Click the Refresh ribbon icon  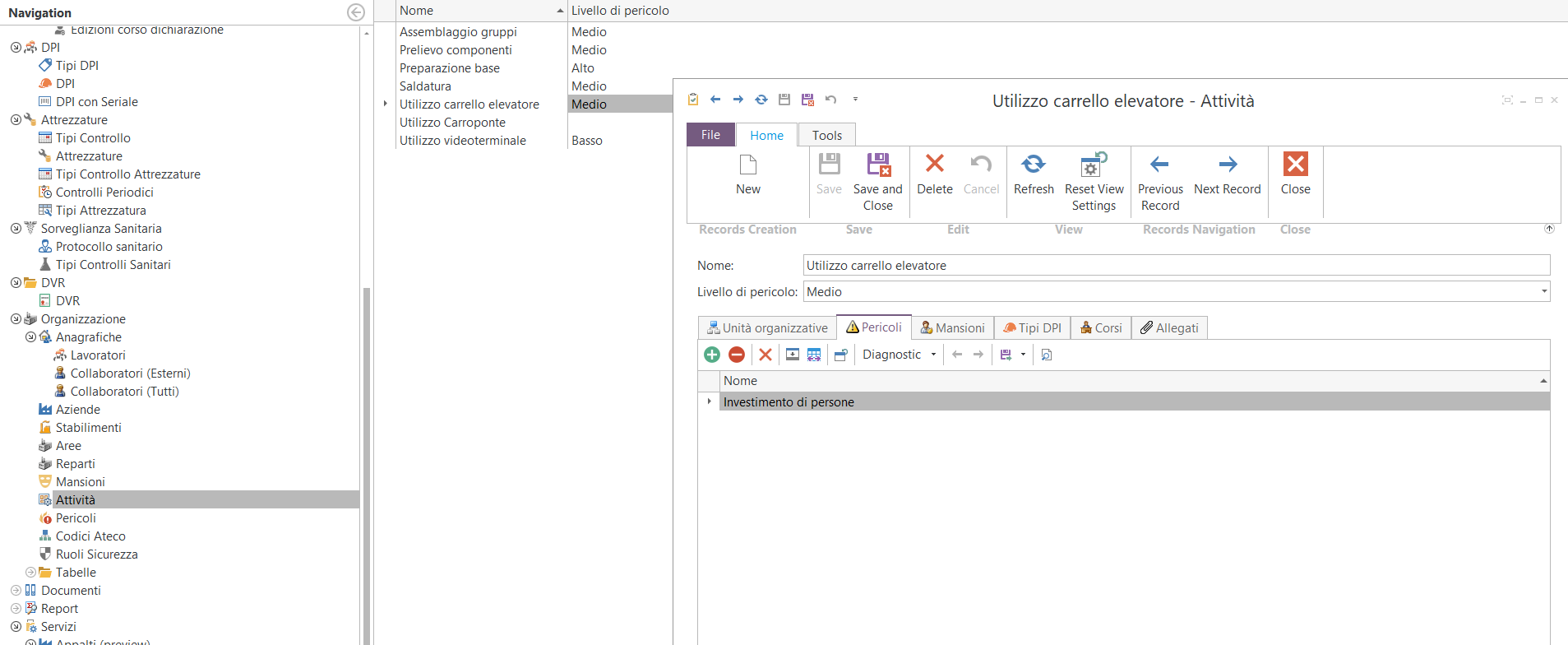1034,165
